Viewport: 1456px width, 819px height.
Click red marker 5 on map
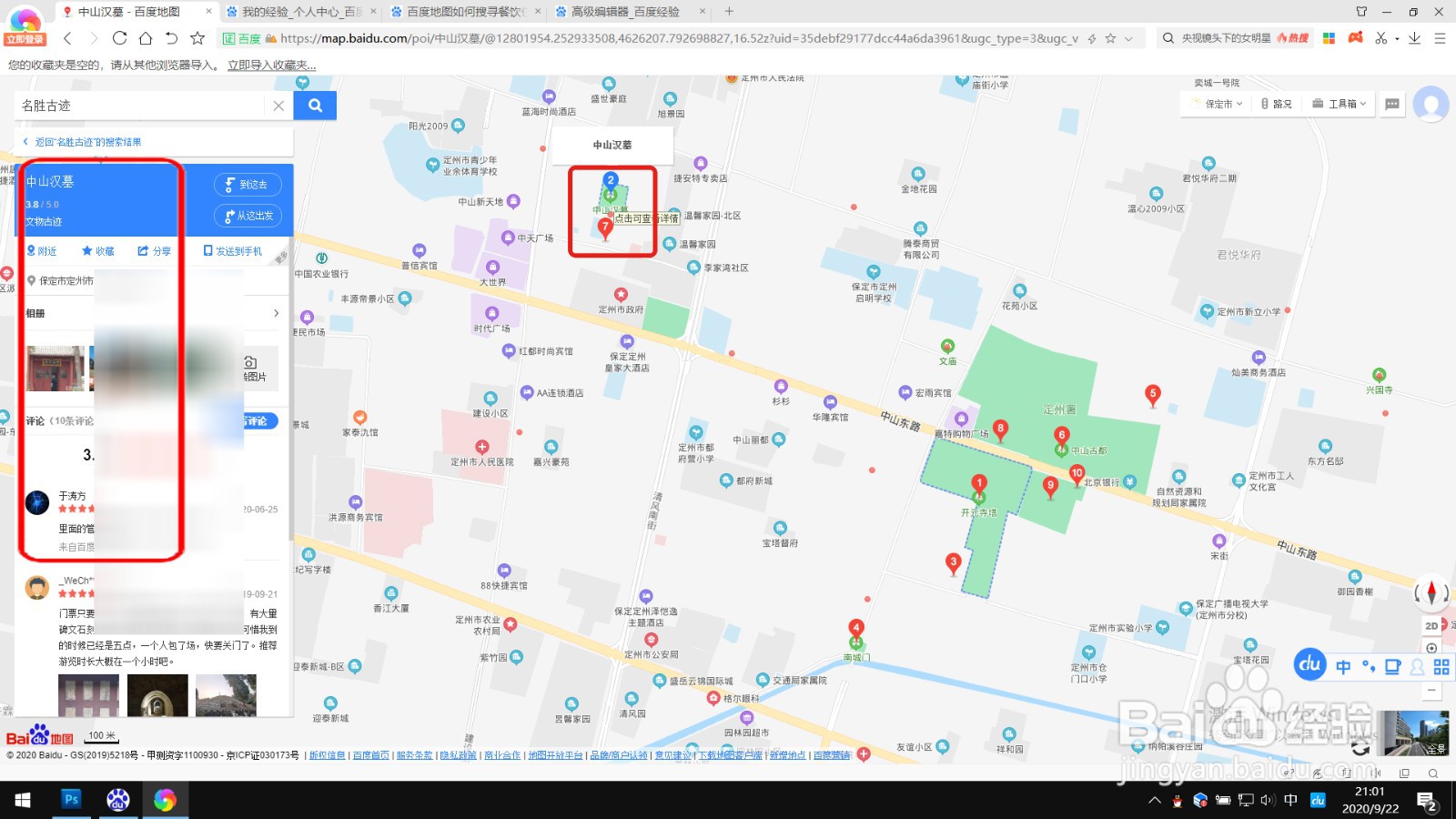pos(1153,395)
